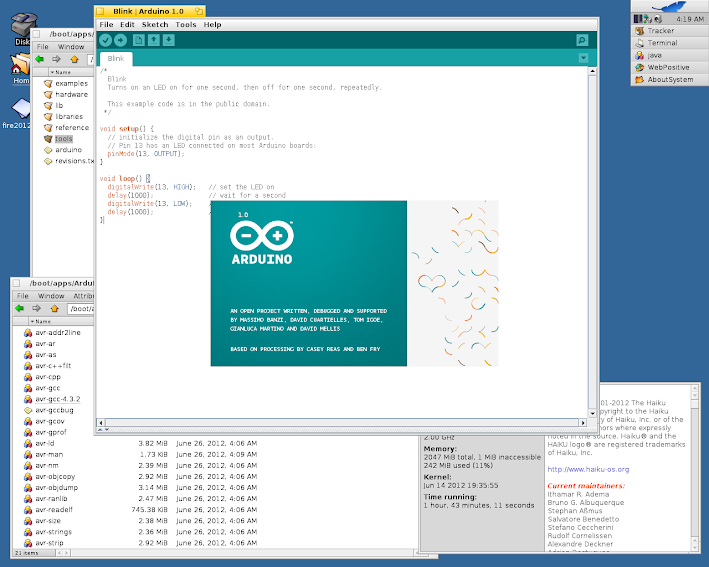Select the avr-gcc-4.3.2 file
The height and width of the screenshot is (567, 709).
click(52, 399)
